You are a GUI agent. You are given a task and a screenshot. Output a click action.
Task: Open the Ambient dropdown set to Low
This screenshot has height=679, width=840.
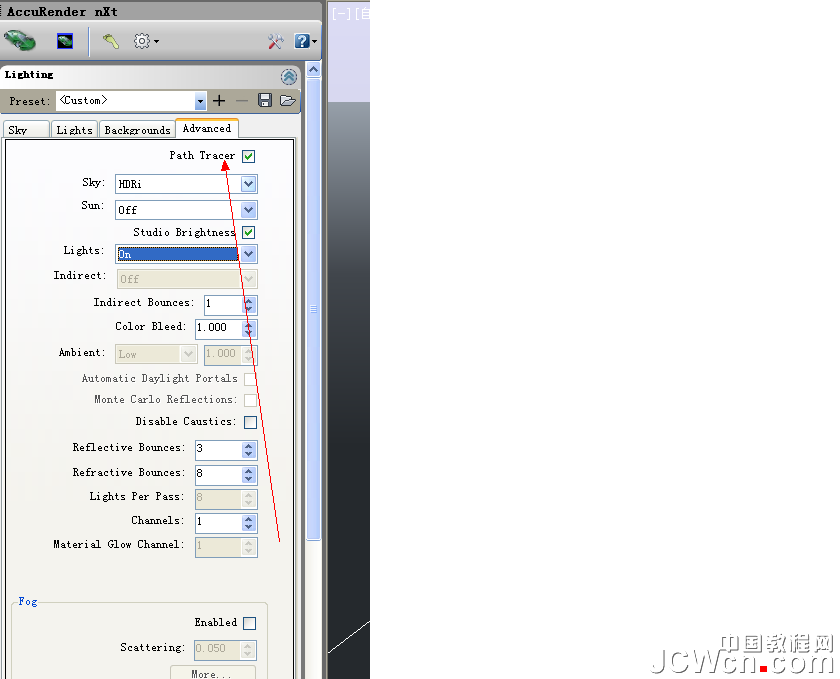coord(155,354)
